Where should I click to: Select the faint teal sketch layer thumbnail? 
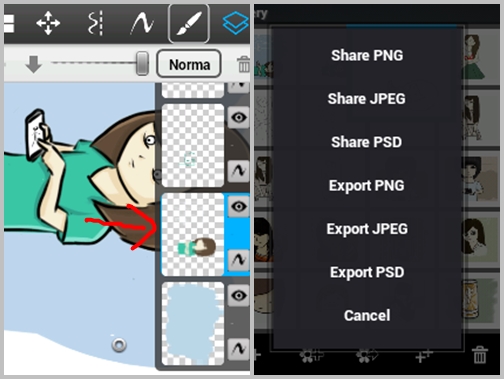(193, 146)
